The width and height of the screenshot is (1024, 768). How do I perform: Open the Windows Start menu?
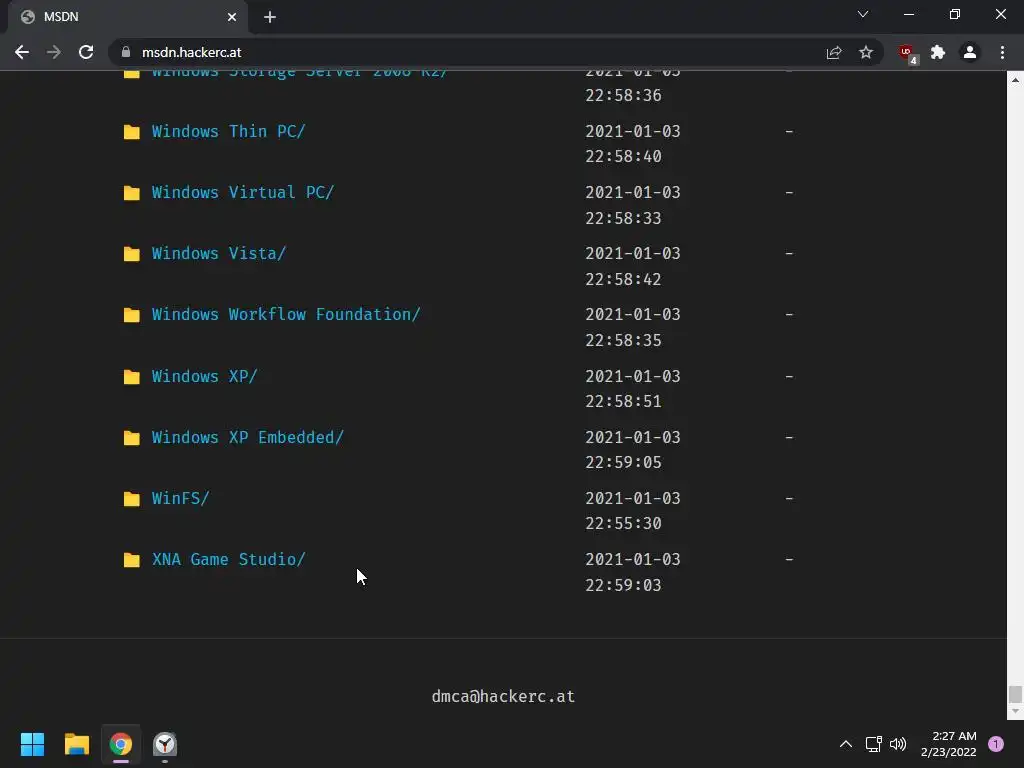tap(33, 744)
